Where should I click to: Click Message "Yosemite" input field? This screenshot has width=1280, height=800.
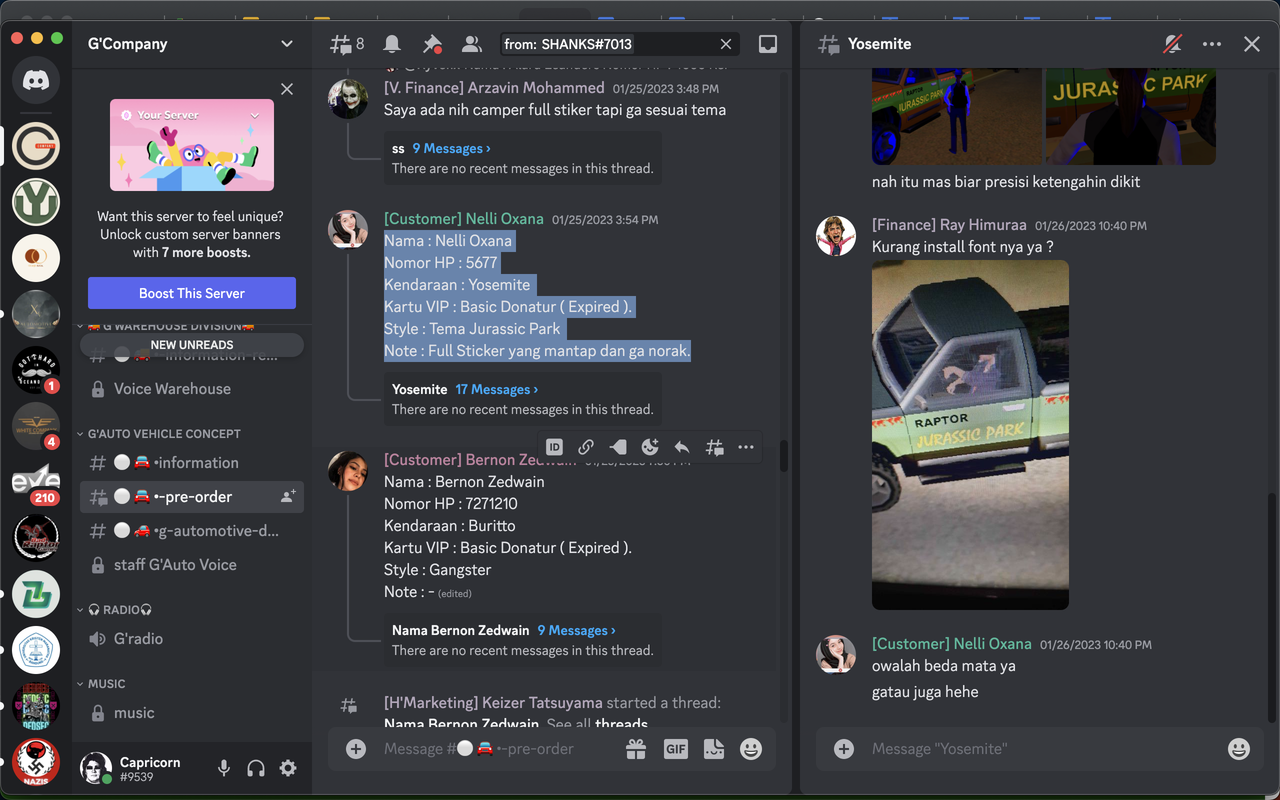[1040, 749]
